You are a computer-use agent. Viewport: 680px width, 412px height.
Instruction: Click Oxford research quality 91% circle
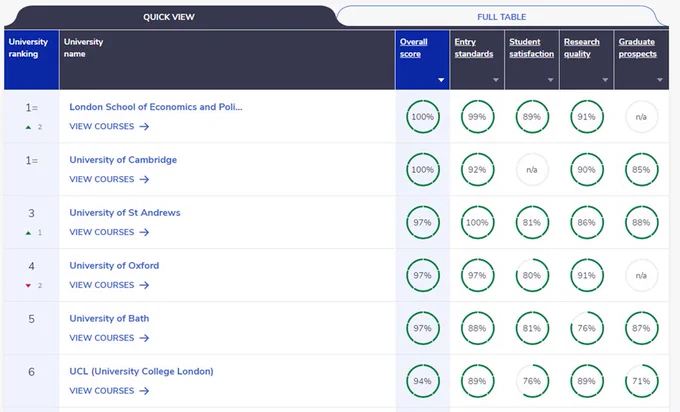pyautogui.click(x=587, y=275)
